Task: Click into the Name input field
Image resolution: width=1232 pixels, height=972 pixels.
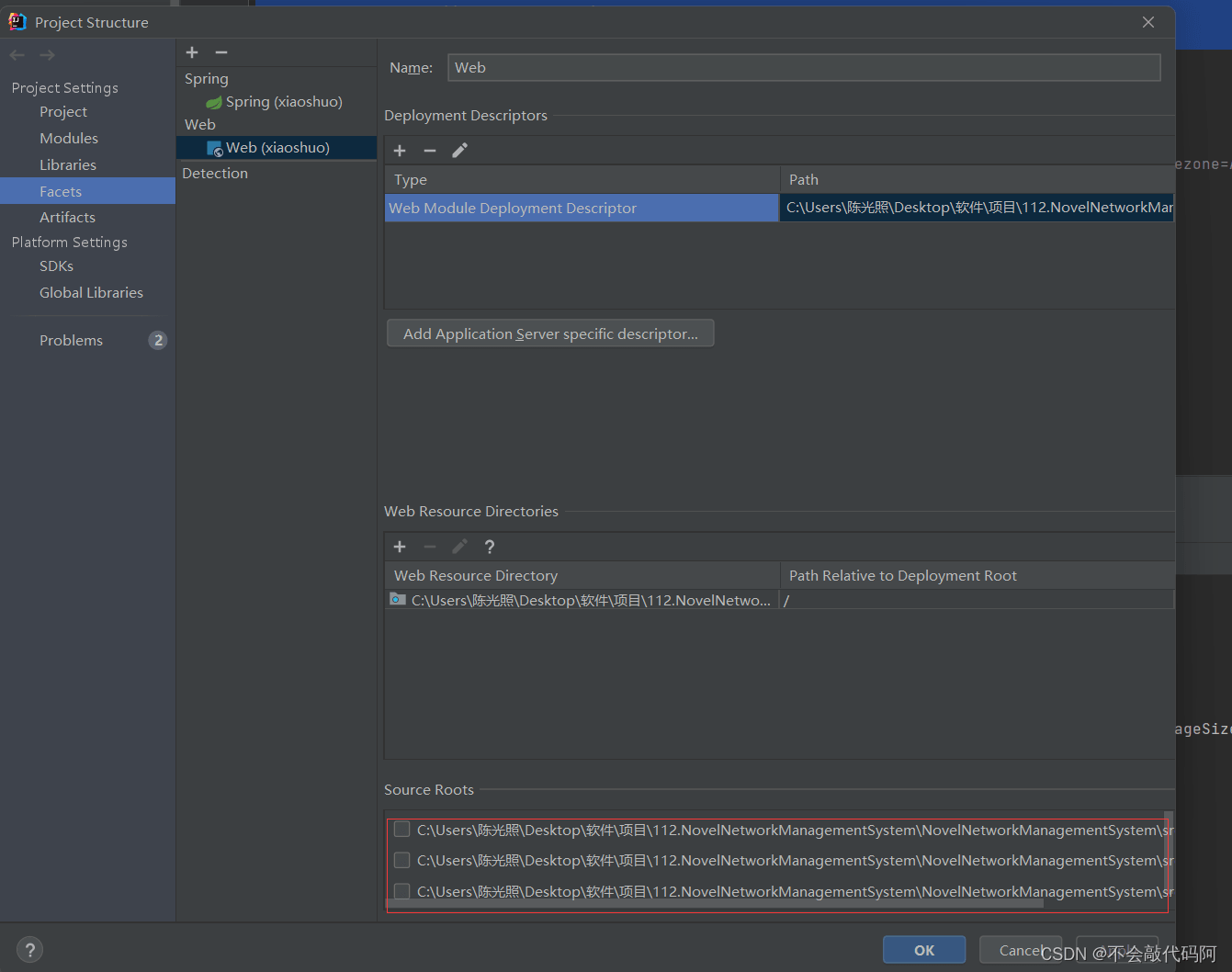Action: [803, 68]
